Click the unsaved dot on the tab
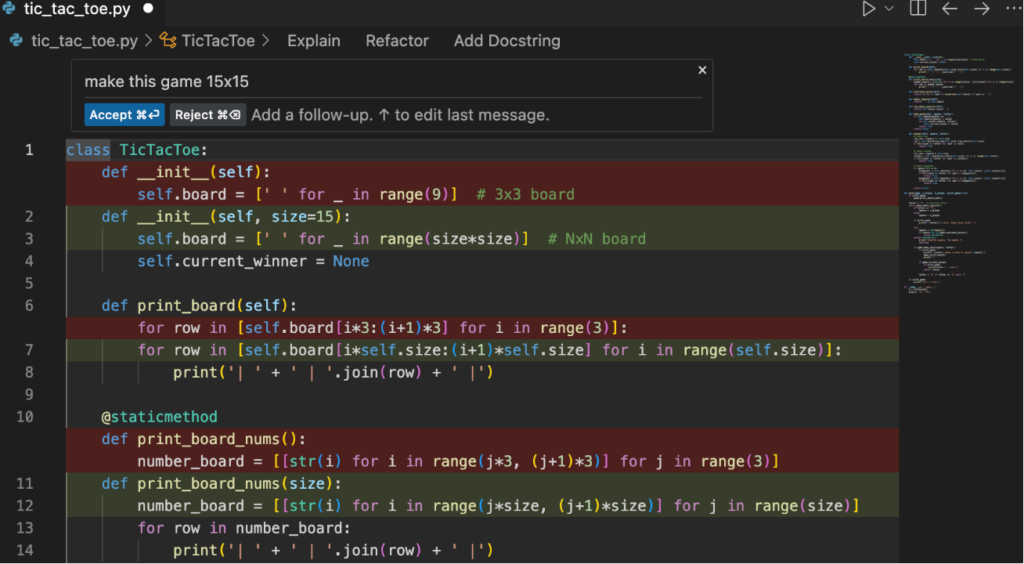 tap(148, 9)
